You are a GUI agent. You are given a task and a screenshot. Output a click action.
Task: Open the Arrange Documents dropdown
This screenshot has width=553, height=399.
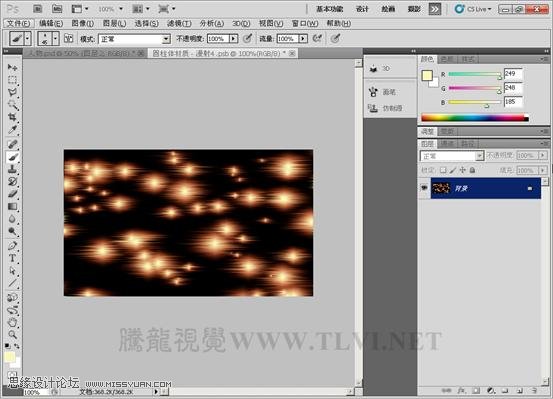pos(141,9)
